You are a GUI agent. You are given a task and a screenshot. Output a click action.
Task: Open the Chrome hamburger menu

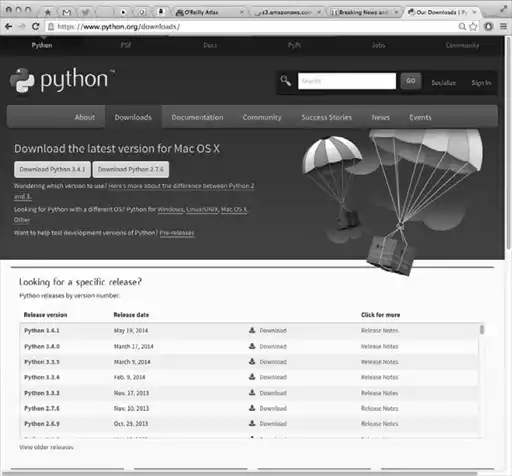(x=503, y=26)
